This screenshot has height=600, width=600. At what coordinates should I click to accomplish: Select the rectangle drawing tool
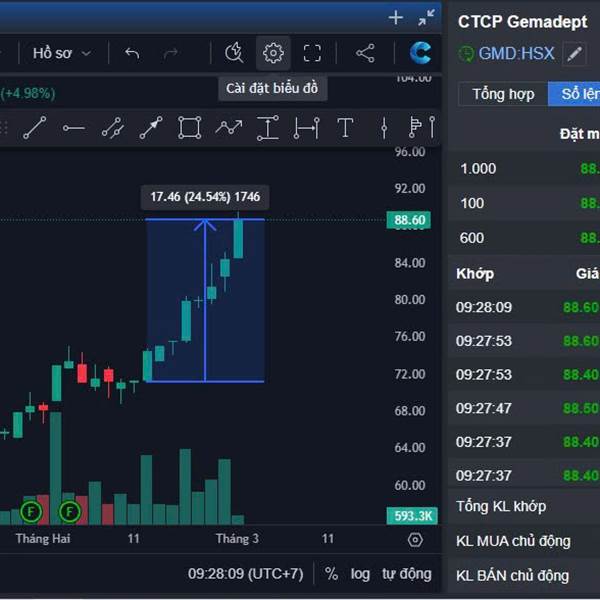pos(189,127)
